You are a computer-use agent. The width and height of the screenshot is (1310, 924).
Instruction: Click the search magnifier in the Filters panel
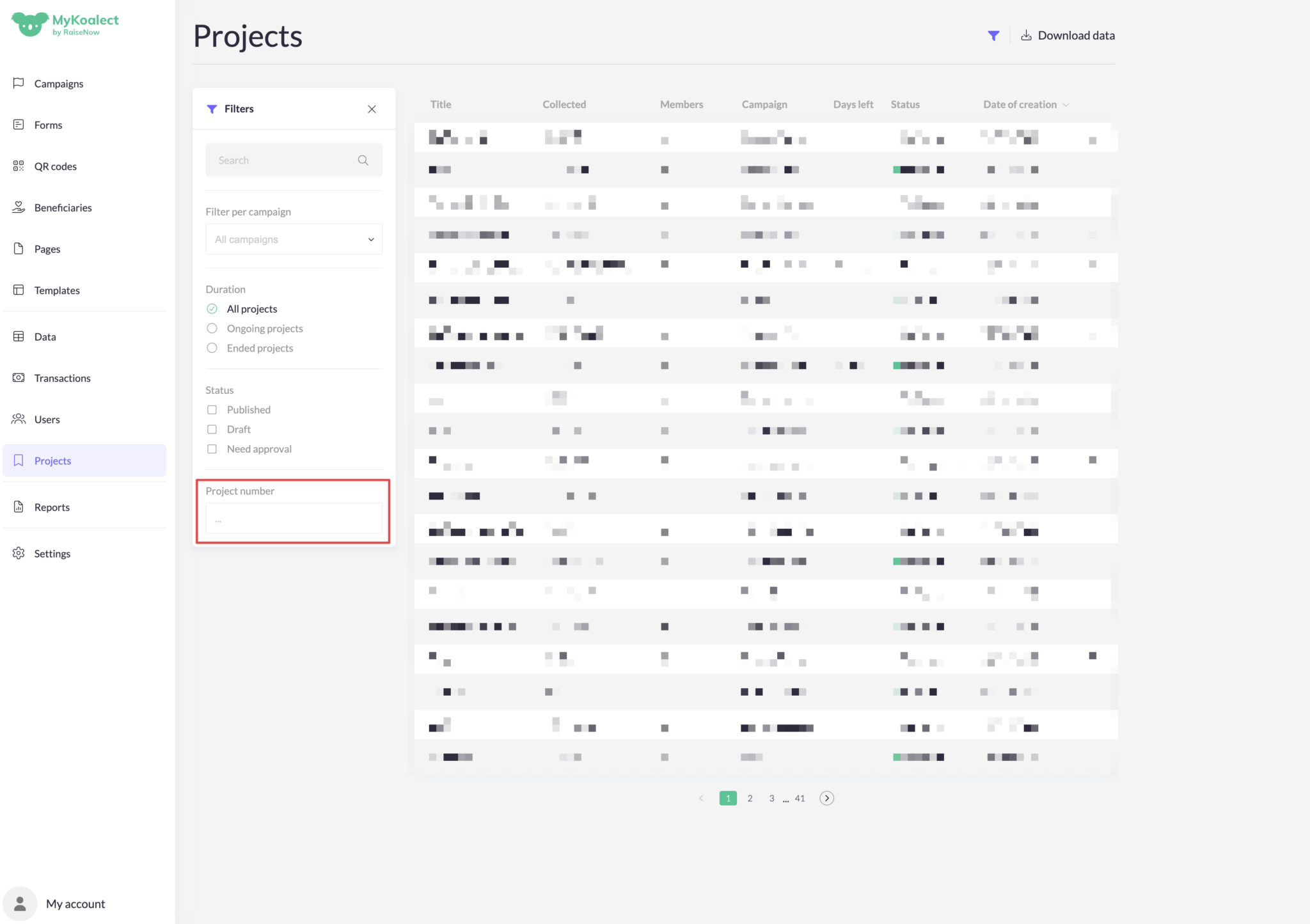tap(363, 160)
